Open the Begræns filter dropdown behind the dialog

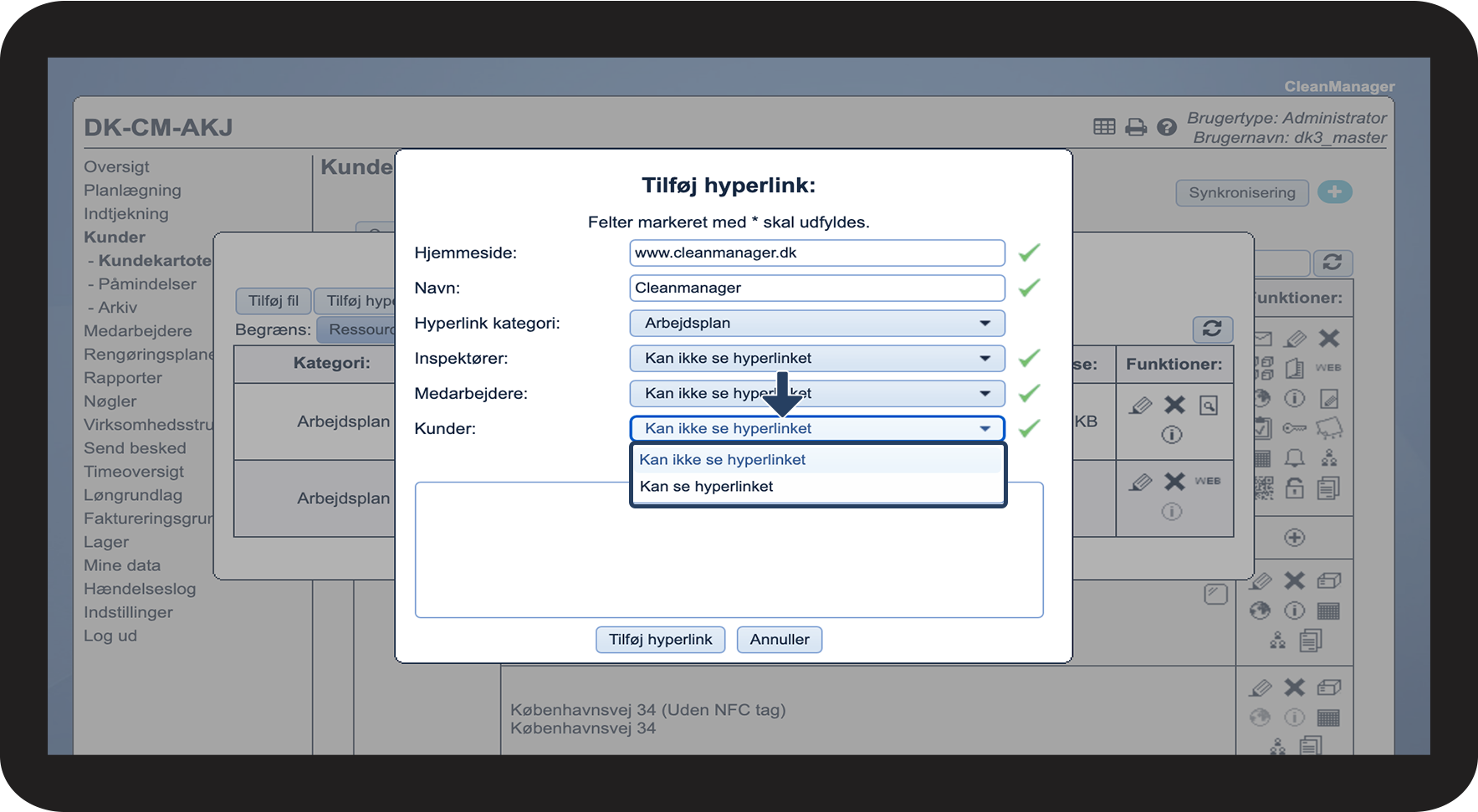point(356,329)
